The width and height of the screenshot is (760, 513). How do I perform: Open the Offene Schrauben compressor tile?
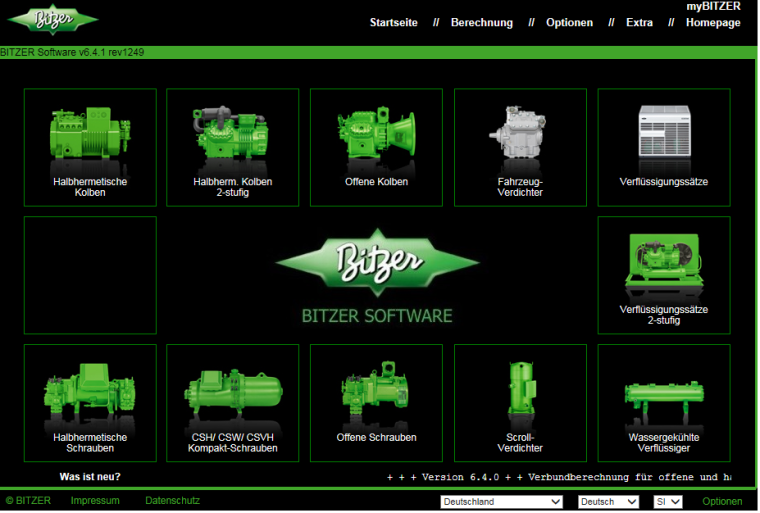[376, 402]
